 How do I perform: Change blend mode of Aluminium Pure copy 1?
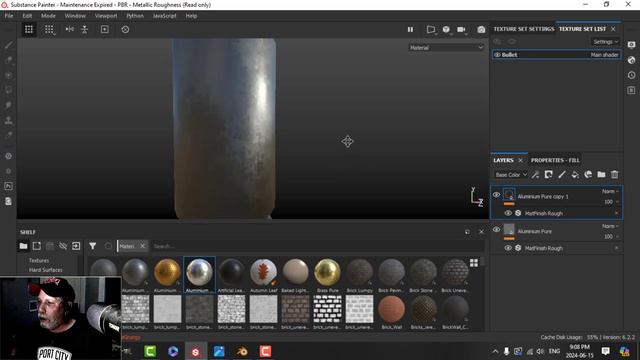(610, 191)
